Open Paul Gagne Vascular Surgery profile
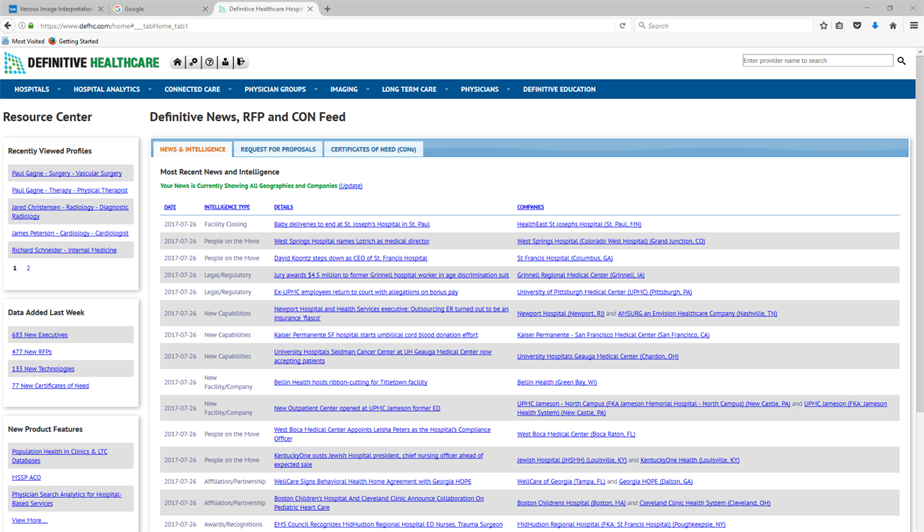 point(67,173)
